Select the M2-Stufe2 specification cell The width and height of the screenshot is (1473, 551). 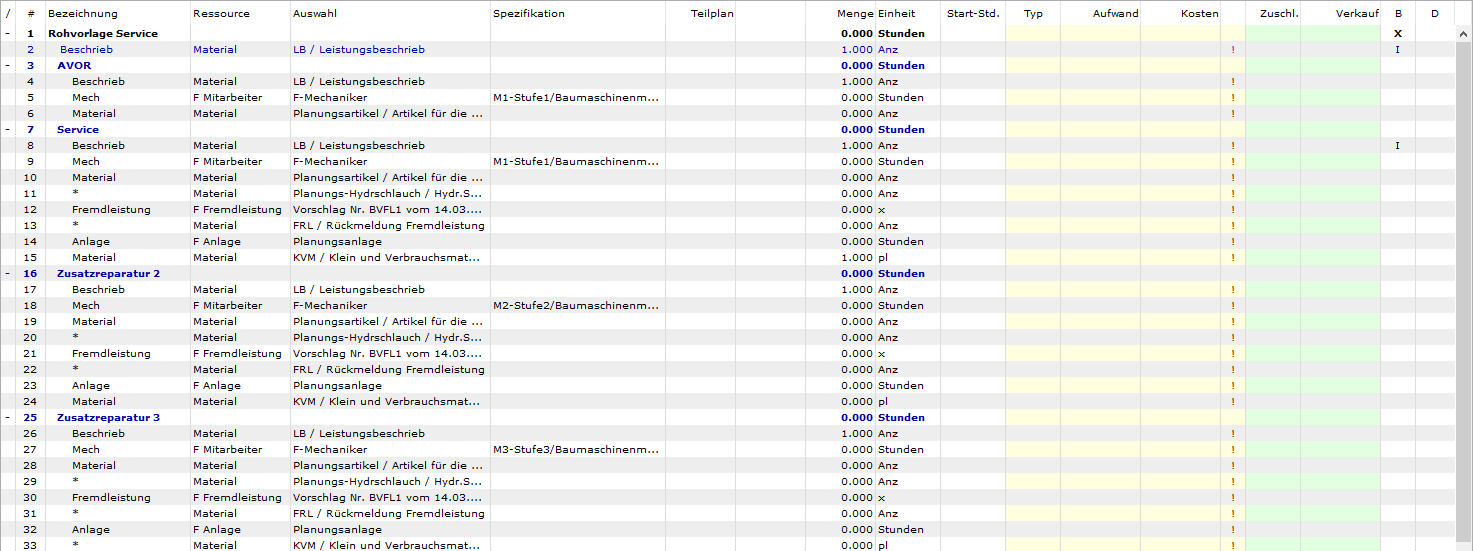point(575,306)
